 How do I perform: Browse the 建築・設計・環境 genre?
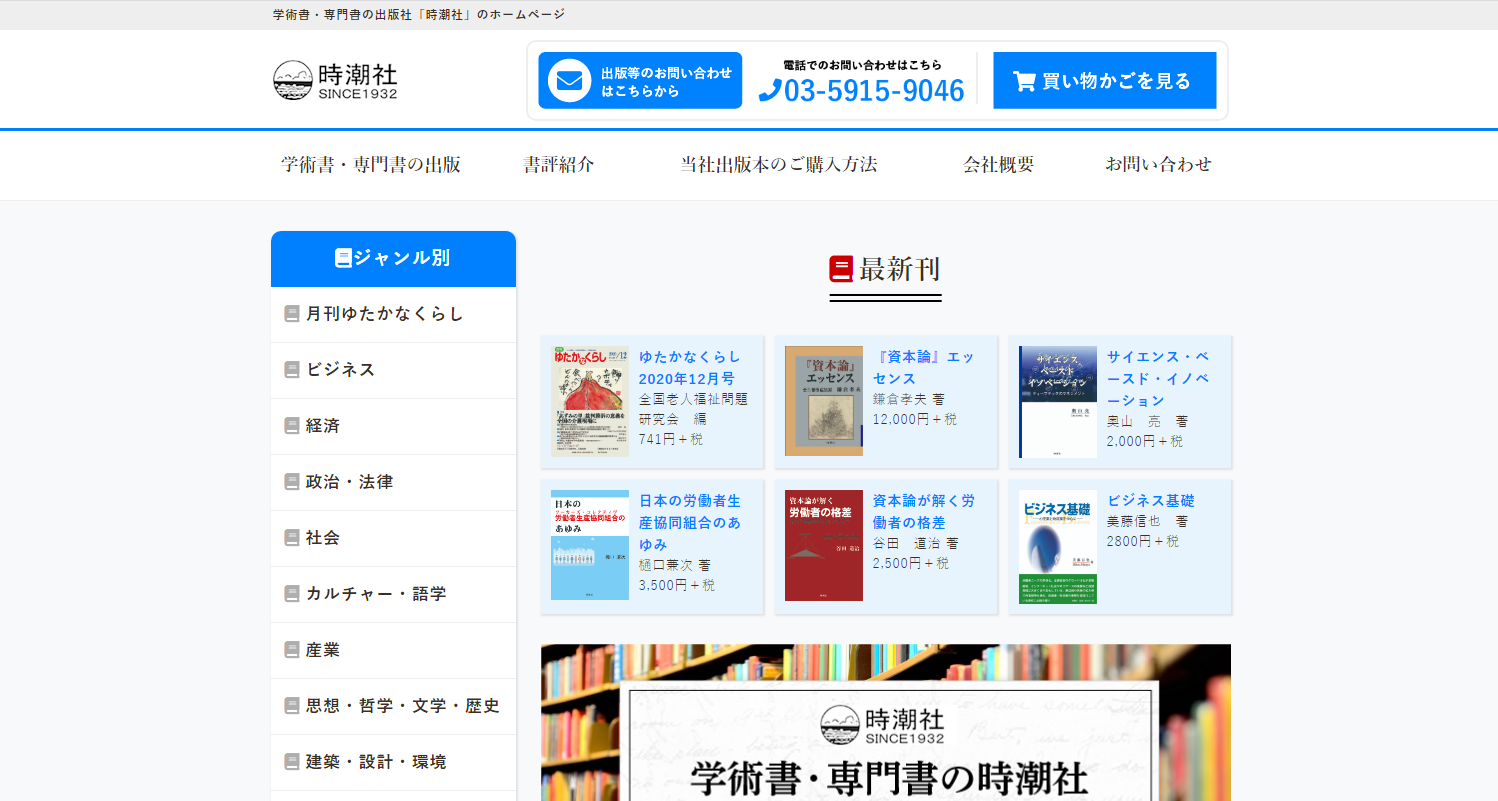pos(393,762)
